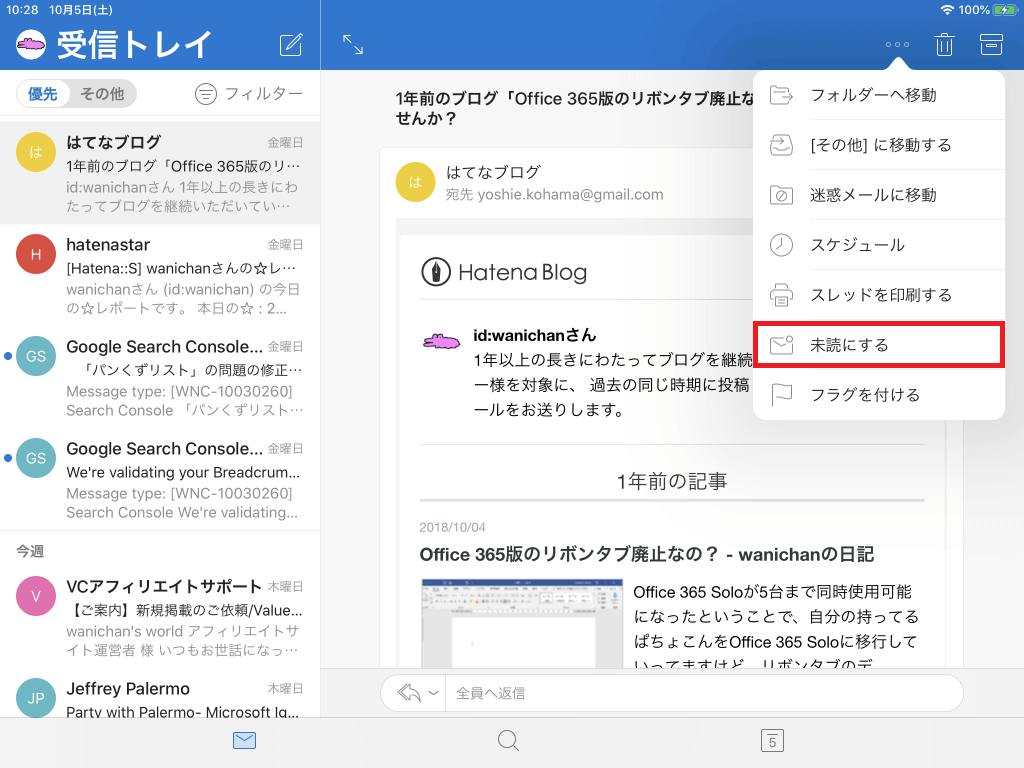Screen dimensions: 1024x768
Task: Click the three-dot more options icon
Action: [897, 44]
